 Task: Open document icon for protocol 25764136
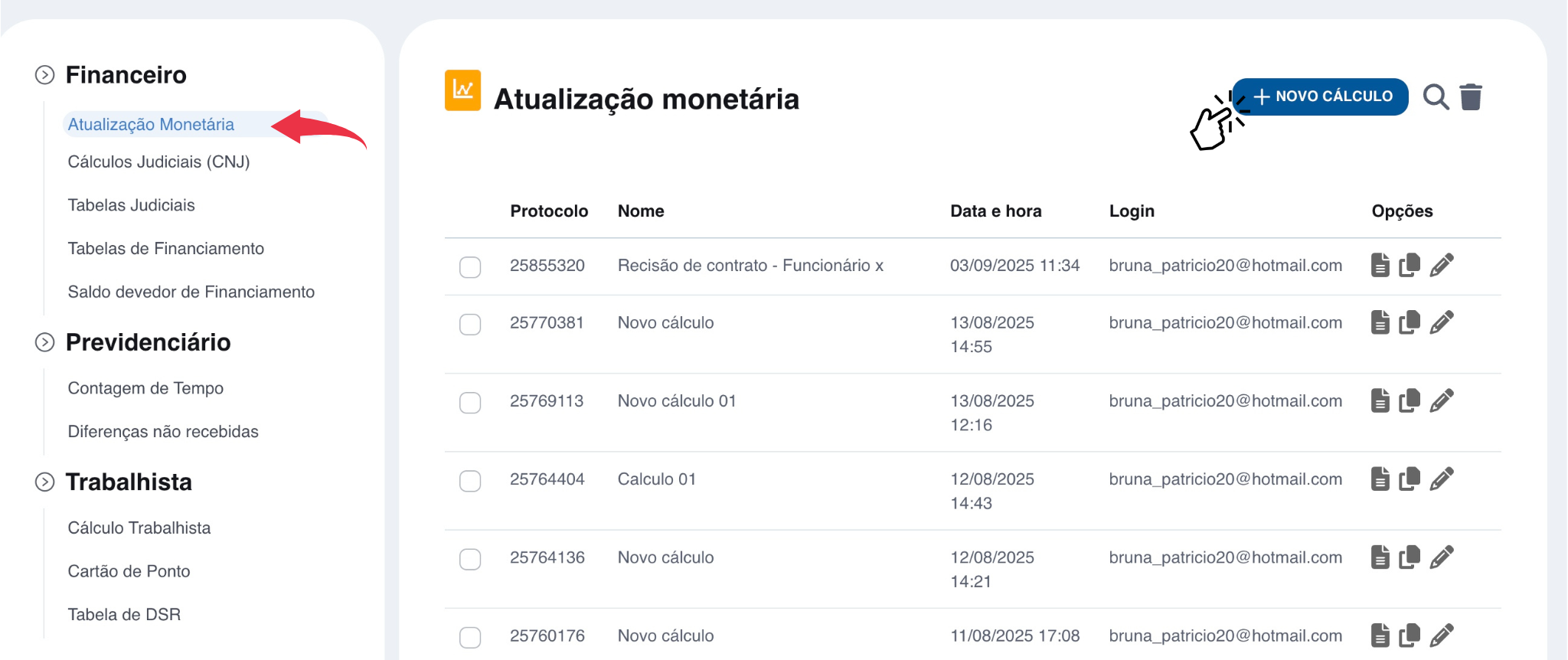(x=1380, y=557)
